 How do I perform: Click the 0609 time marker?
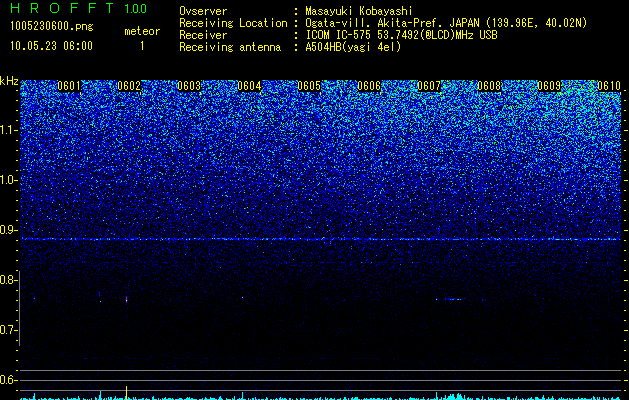click(x=549, y=86)
